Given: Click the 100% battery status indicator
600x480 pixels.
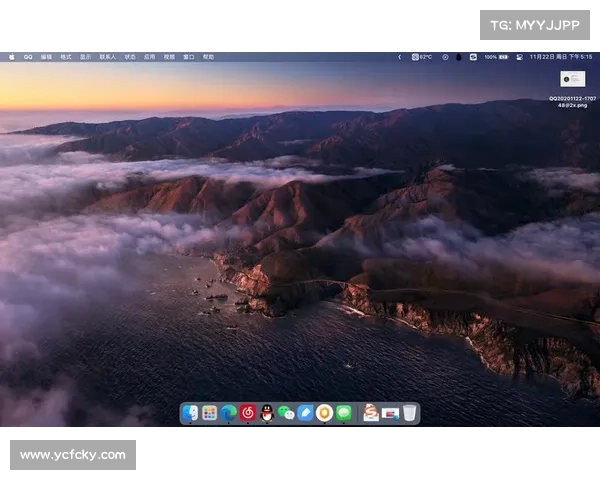Looking at the screenshot, I should point(495,57).
